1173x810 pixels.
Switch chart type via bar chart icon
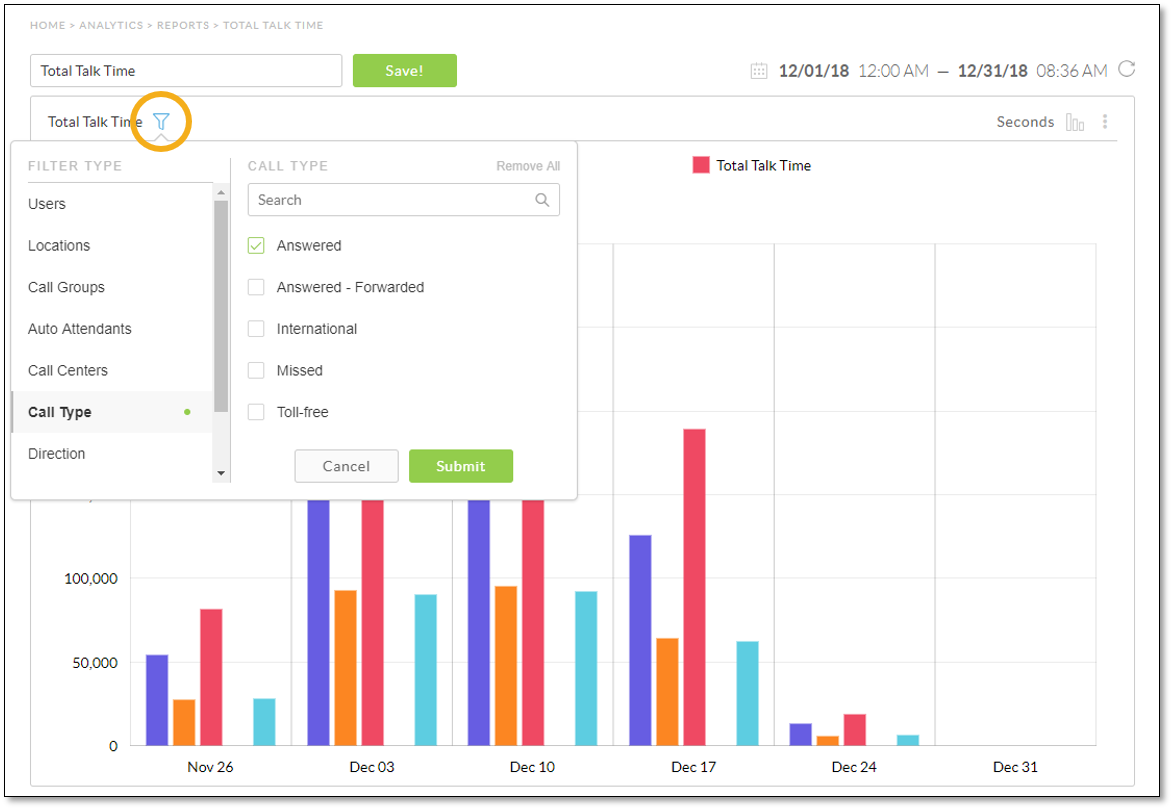click(1075, 122)
